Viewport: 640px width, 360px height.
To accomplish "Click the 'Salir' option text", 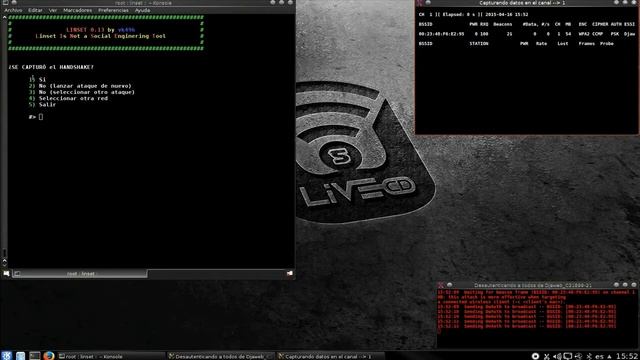I will 47,104.
